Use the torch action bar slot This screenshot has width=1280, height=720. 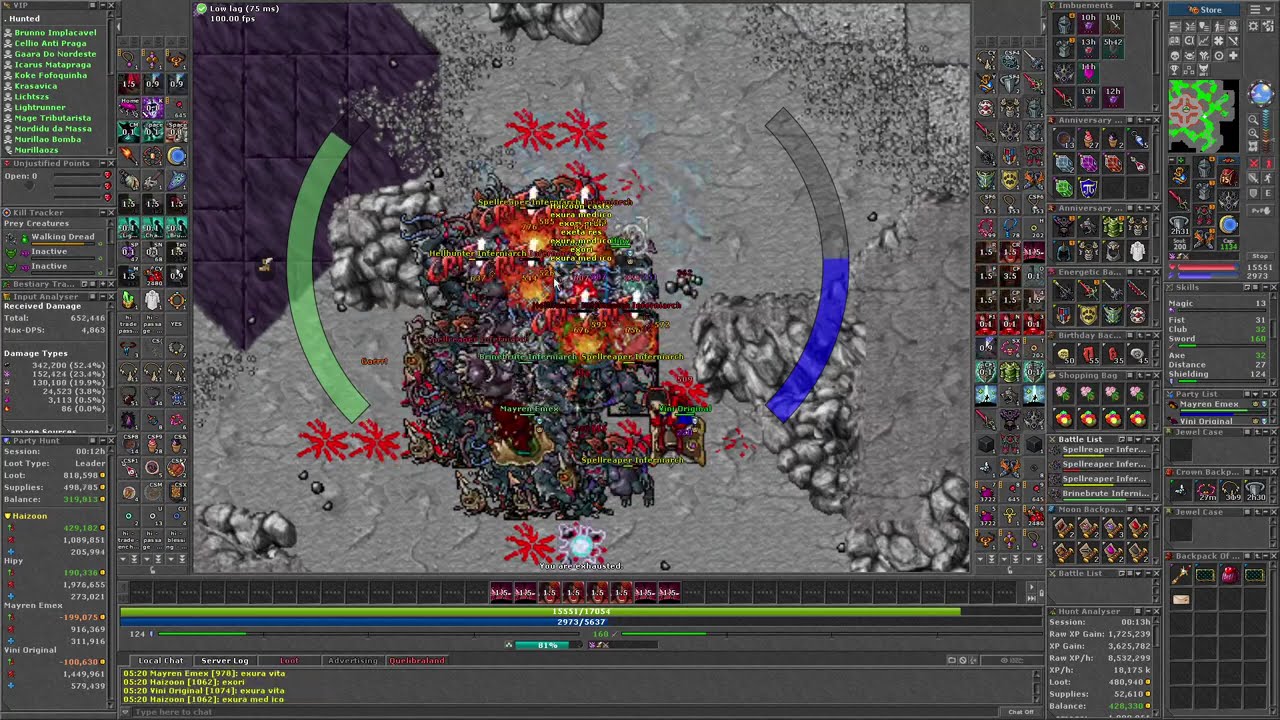(128, 155)
